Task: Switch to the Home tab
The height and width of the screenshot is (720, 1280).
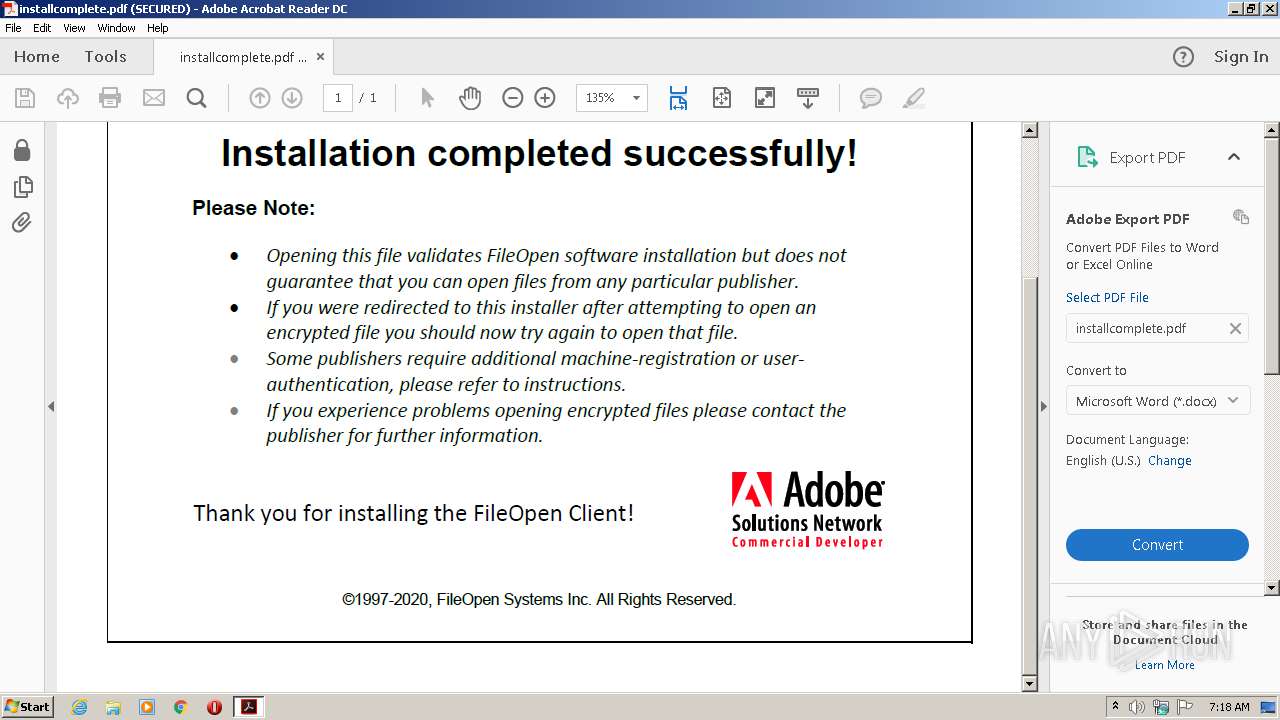Action: pyautogui.click(x=37, y=57)
